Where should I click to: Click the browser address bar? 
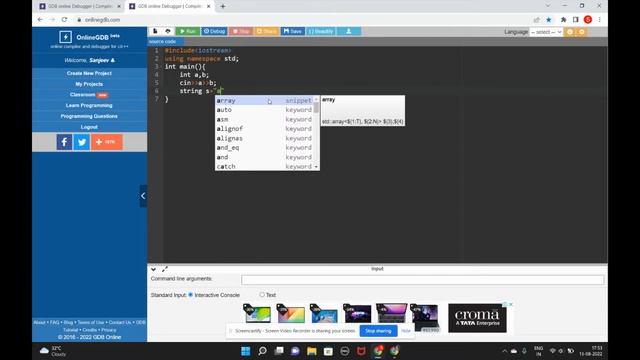(x=302, y=20)
